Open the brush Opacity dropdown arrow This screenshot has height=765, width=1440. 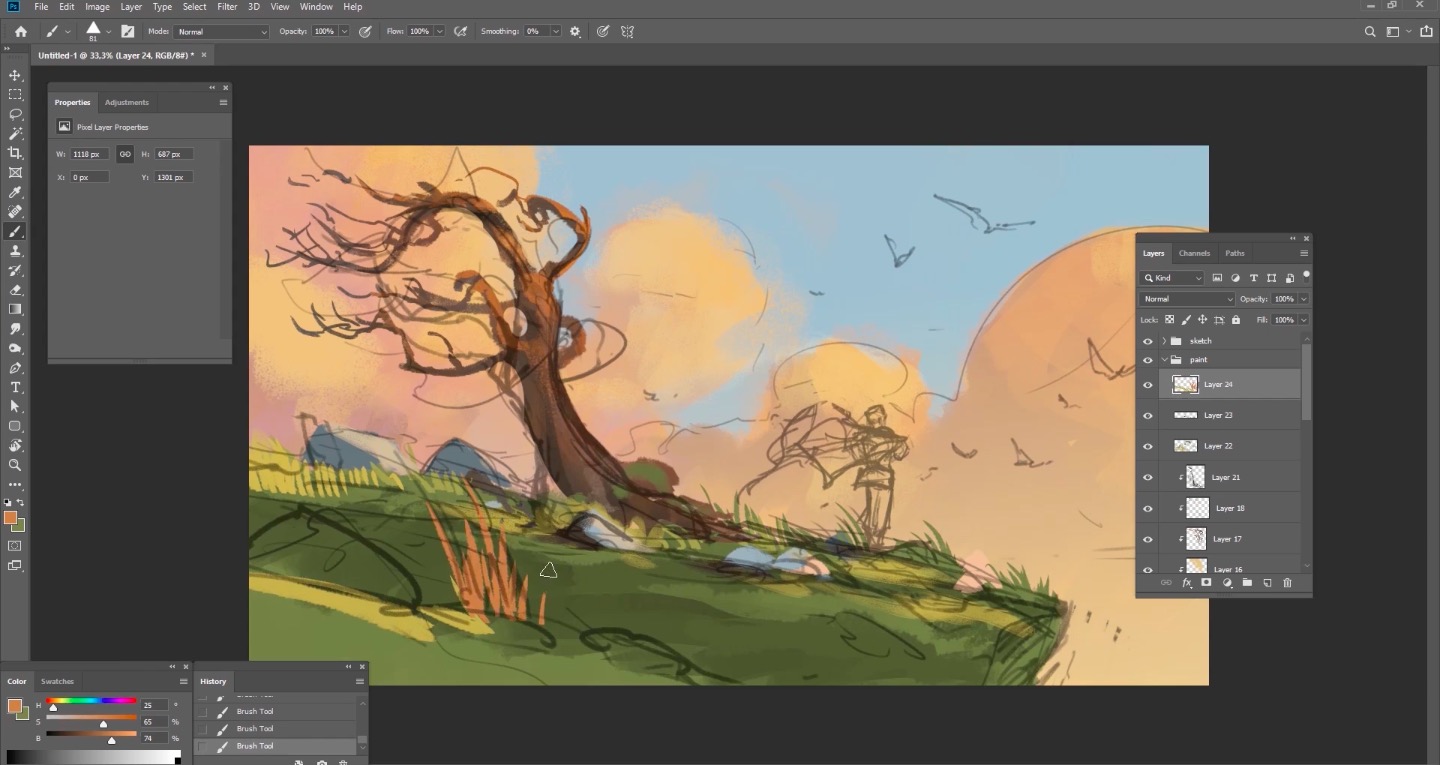tap(345, 32)
